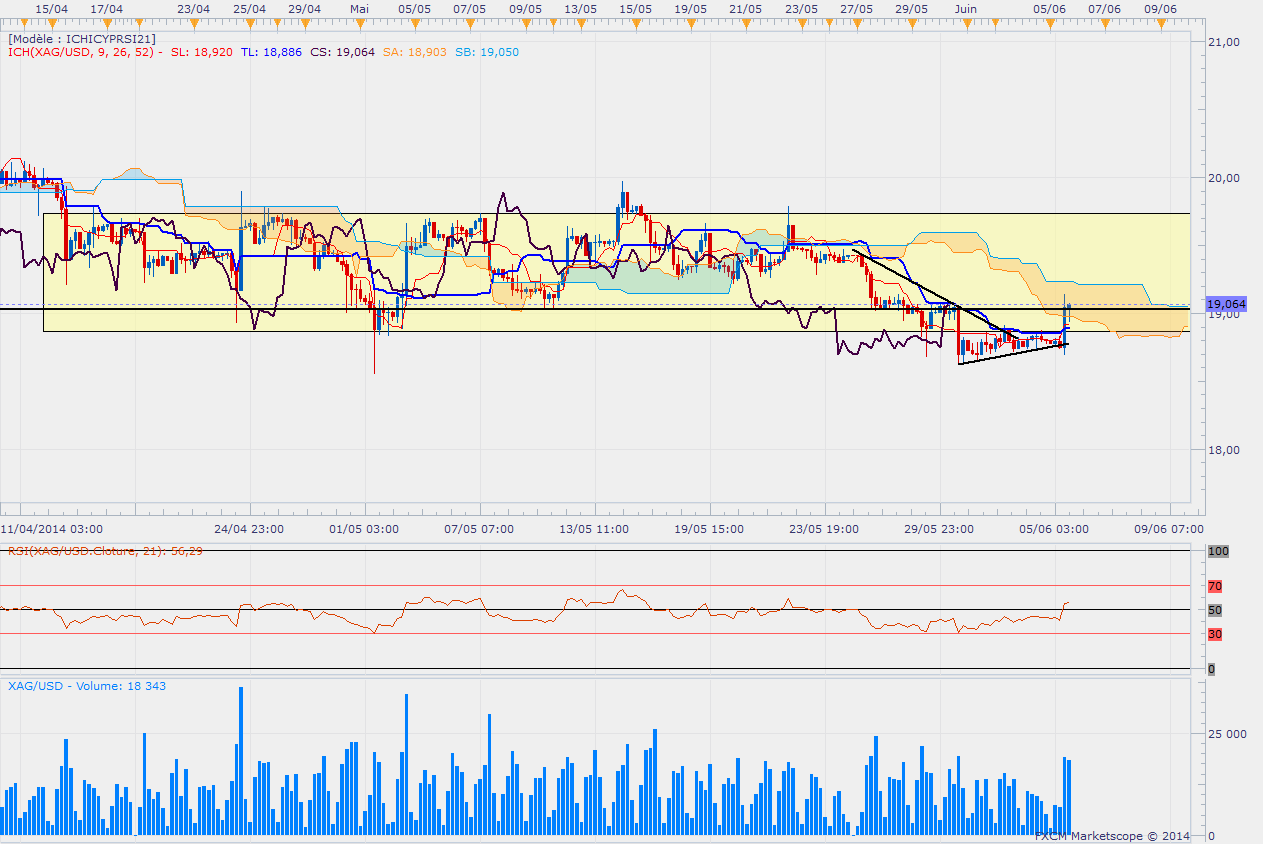Click the ICH(XAG/USD, 9, 26, 52) indicator label
1263x844 pixels.
(84, 52)
